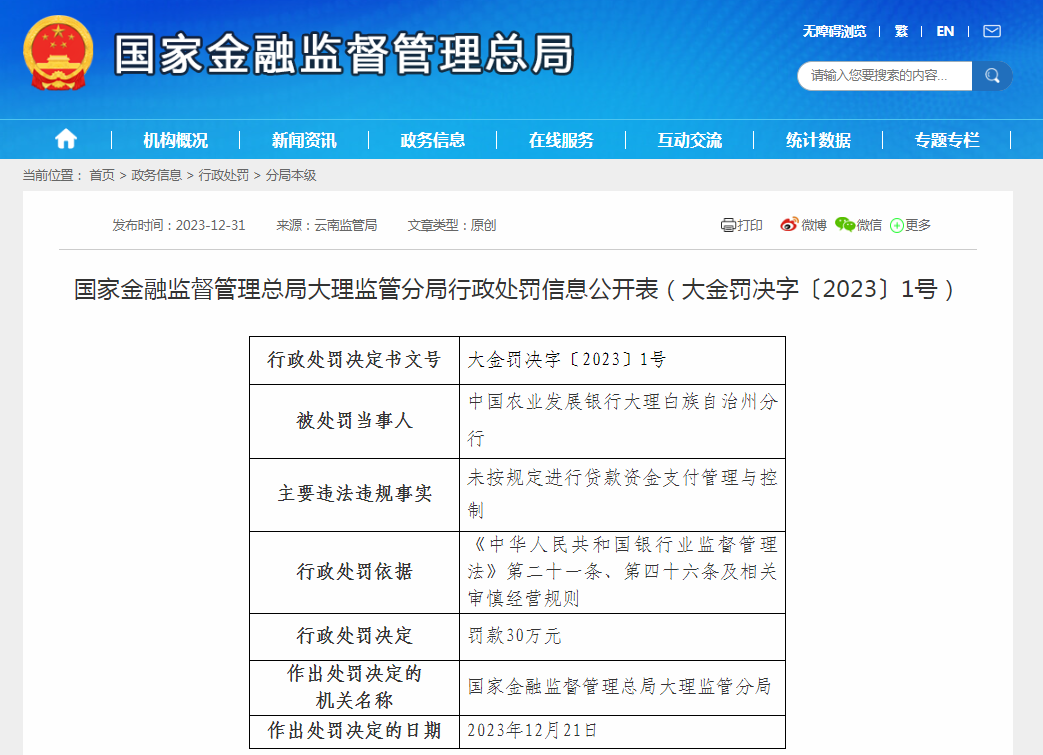Click the national emblem logo
1043x755 pixels.
tap(58, 53)
